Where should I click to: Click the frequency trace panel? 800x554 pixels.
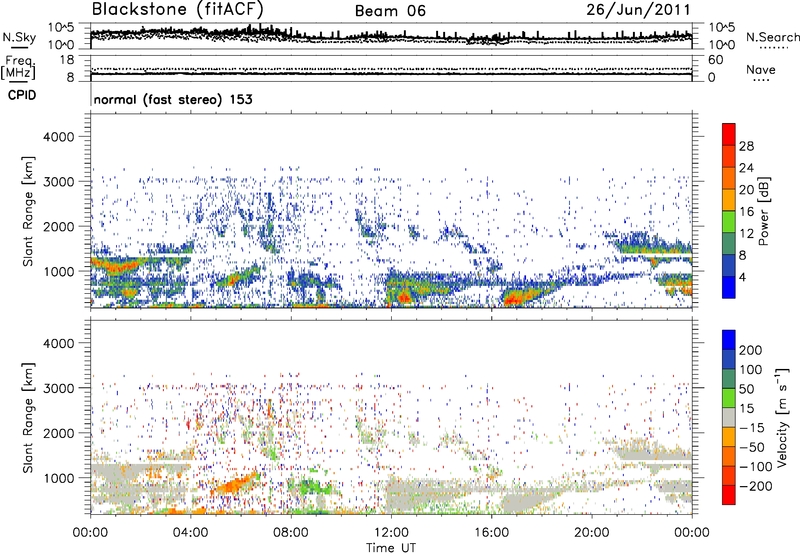[391, 67]
